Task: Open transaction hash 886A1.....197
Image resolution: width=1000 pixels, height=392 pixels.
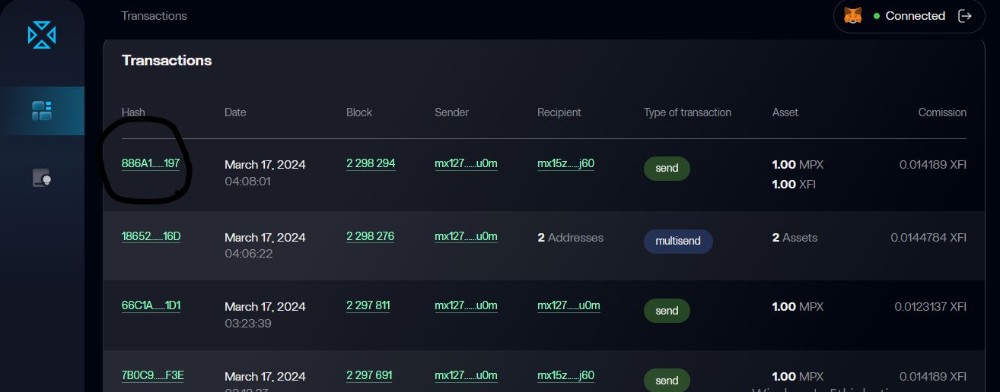Action: (x=151, y=163)
